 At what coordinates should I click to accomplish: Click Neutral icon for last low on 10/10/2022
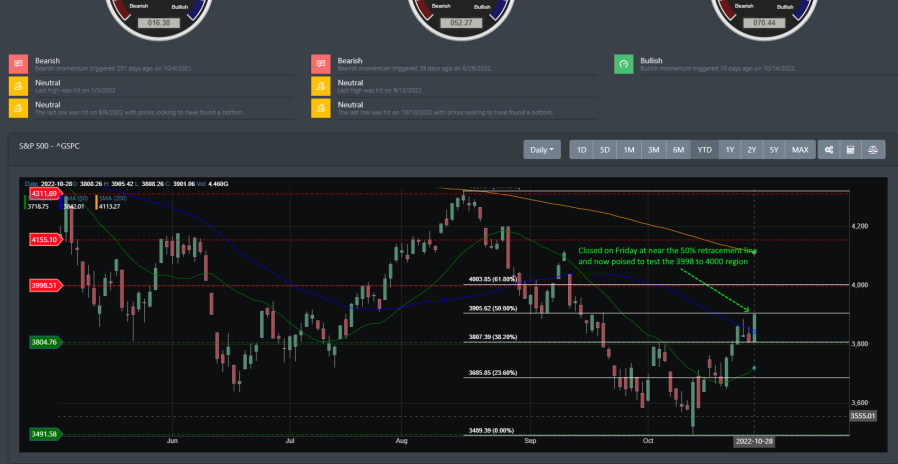(x=321, y=108)
